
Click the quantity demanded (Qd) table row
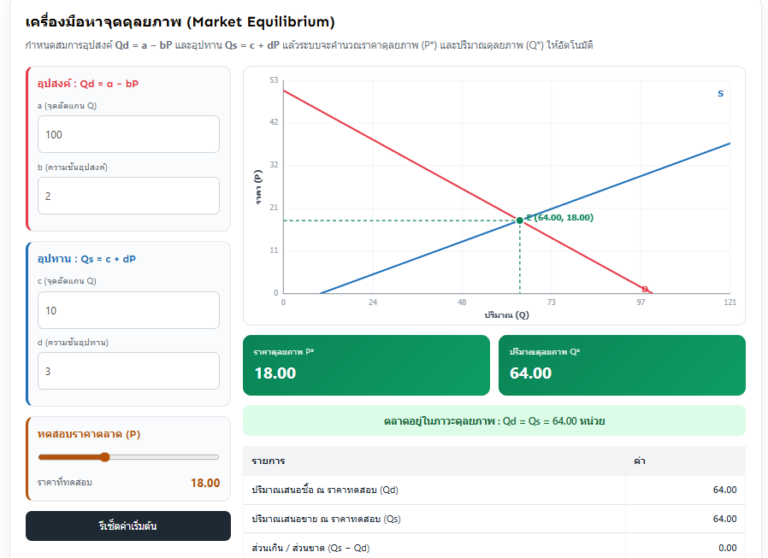494,490
